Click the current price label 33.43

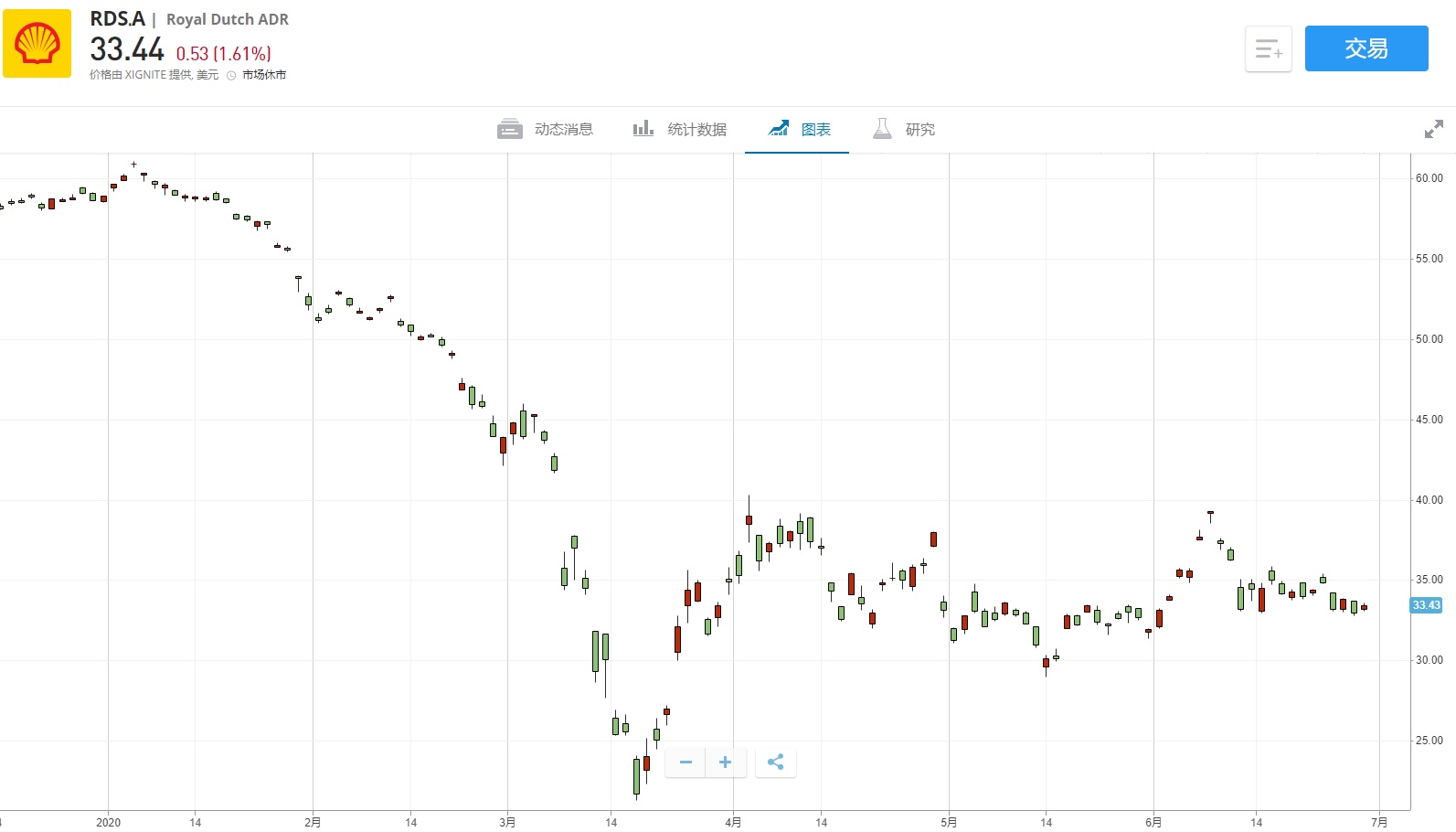(1426, 605)
